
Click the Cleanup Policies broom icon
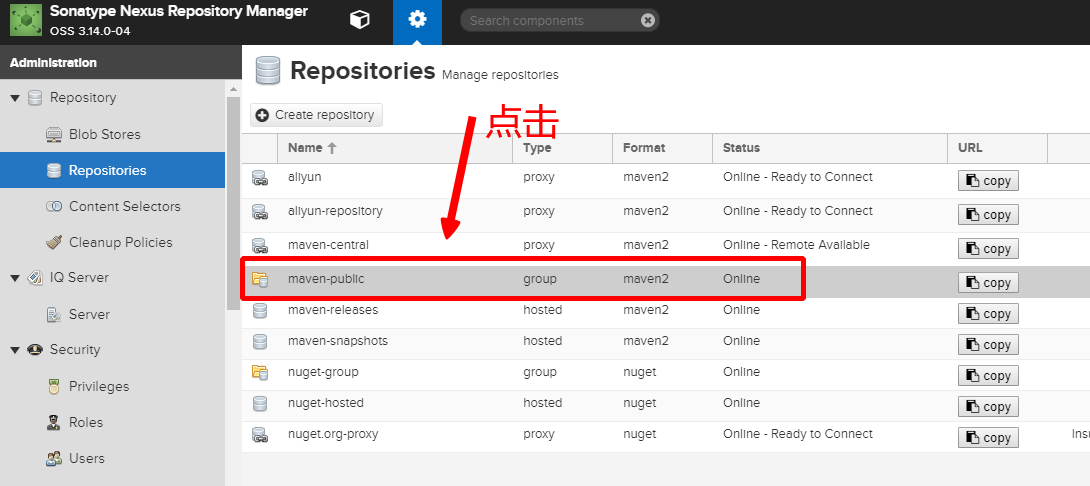pos(54,242)
